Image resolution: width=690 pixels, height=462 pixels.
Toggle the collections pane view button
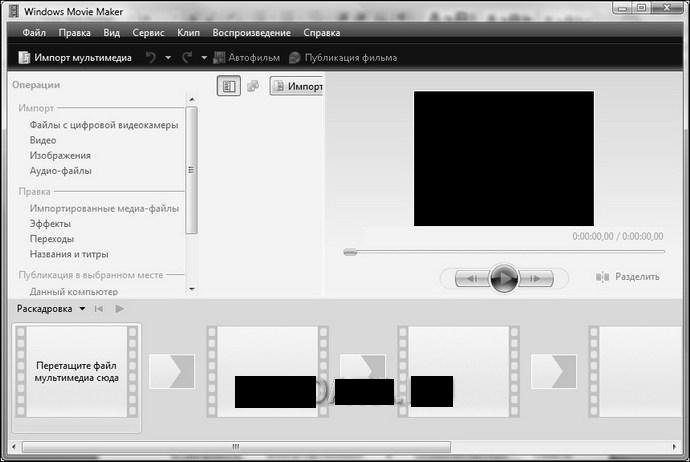click(x=253, y=87)
